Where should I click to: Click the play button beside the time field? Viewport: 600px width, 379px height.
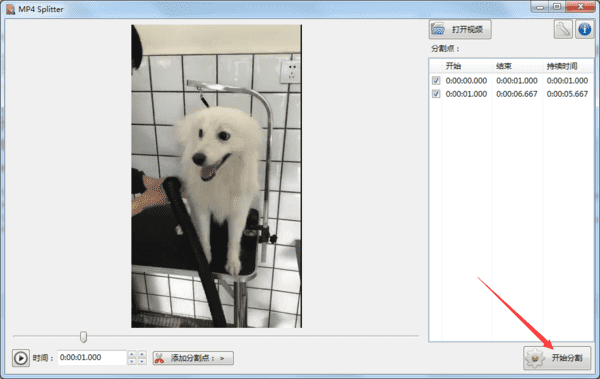(x=21, y=358)
